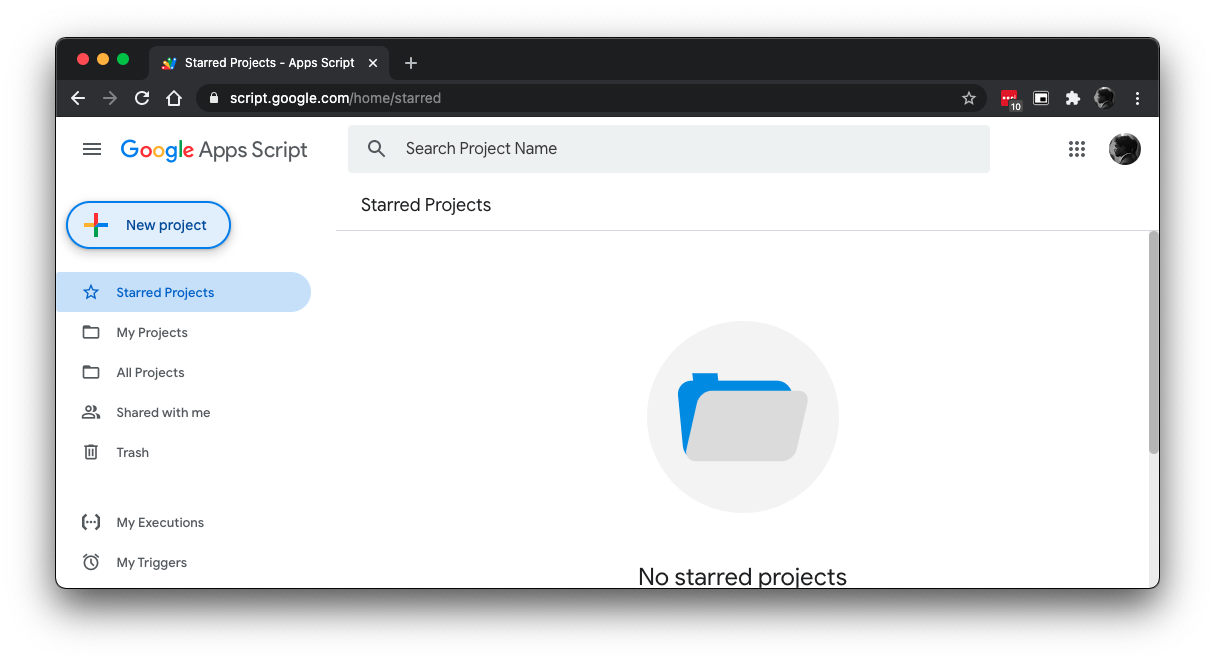Open the hamburger main menu

92,149
